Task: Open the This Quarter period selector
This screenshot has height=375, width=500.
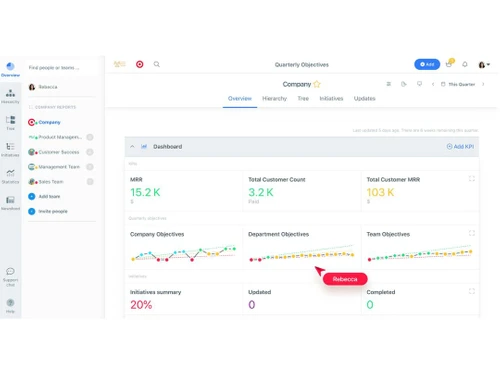Action: pos(458,84)
